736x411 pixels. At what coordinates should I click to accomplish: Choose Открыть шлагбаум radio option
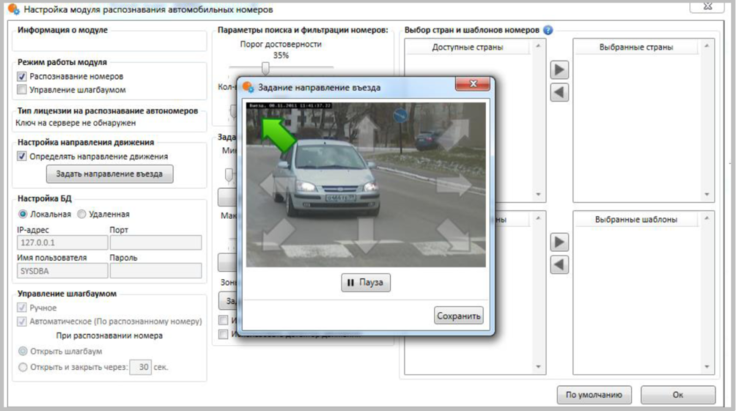point(23,351)
